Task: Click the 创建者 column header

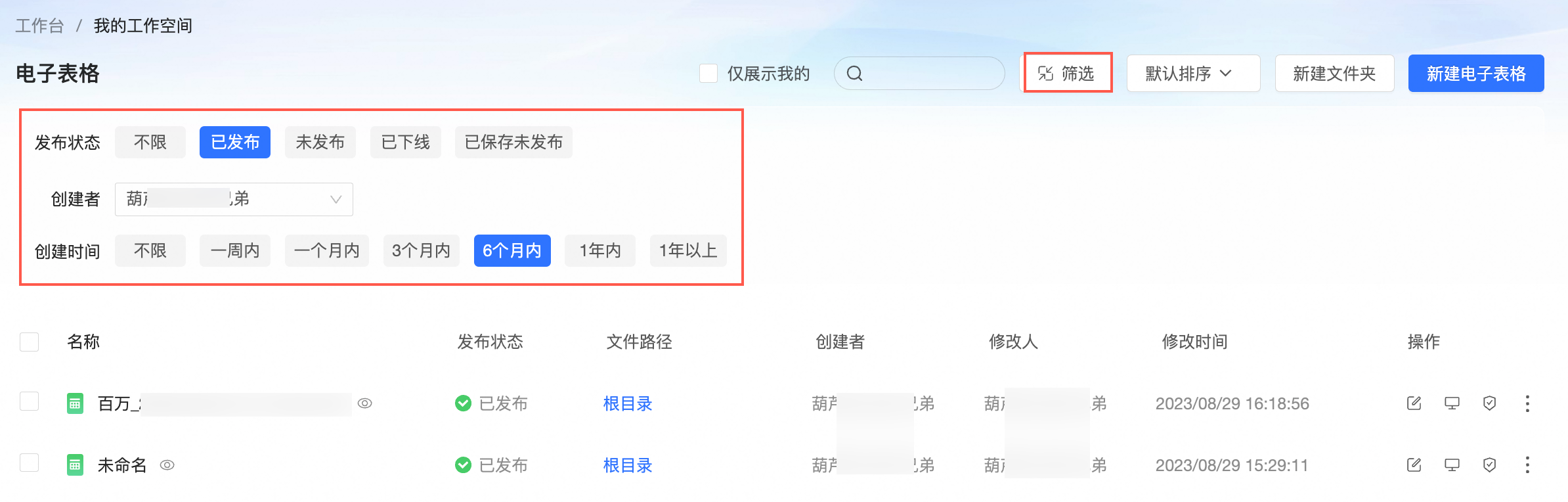Action: 840,342
